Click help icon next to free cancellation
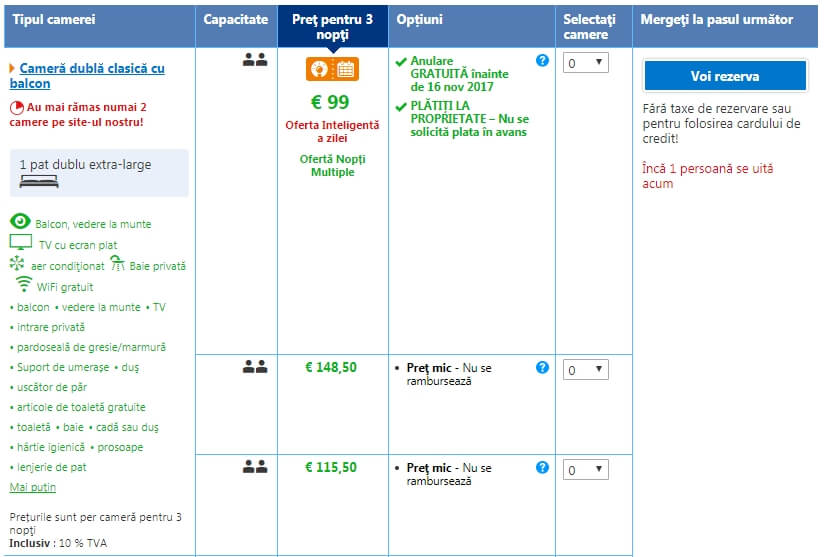 click(x=542, y=61)
